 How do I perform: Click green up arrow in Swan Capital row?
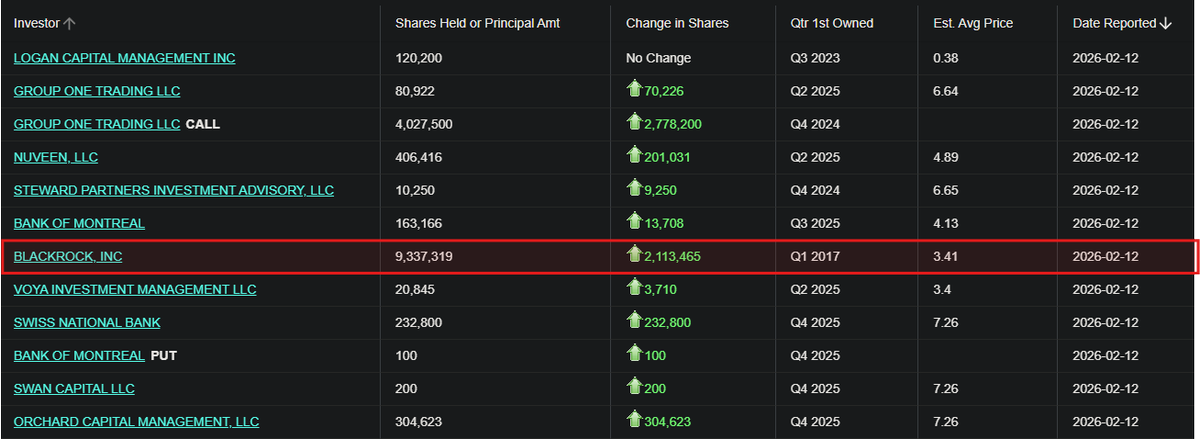click(x=633, y=388)
